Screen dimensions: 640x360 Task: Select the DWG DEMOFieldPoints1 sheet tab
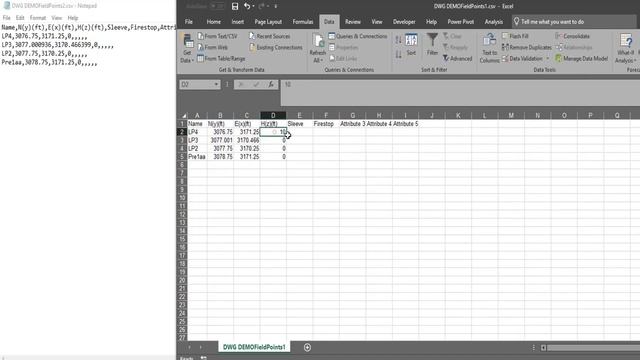tap(254, 347)
